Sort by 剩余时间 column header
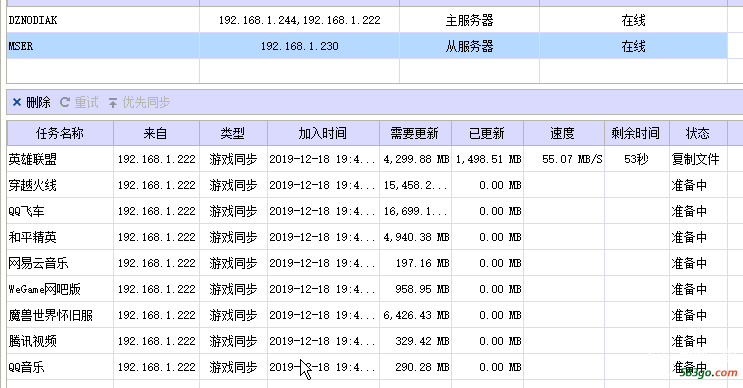 [x=636, y=133]
